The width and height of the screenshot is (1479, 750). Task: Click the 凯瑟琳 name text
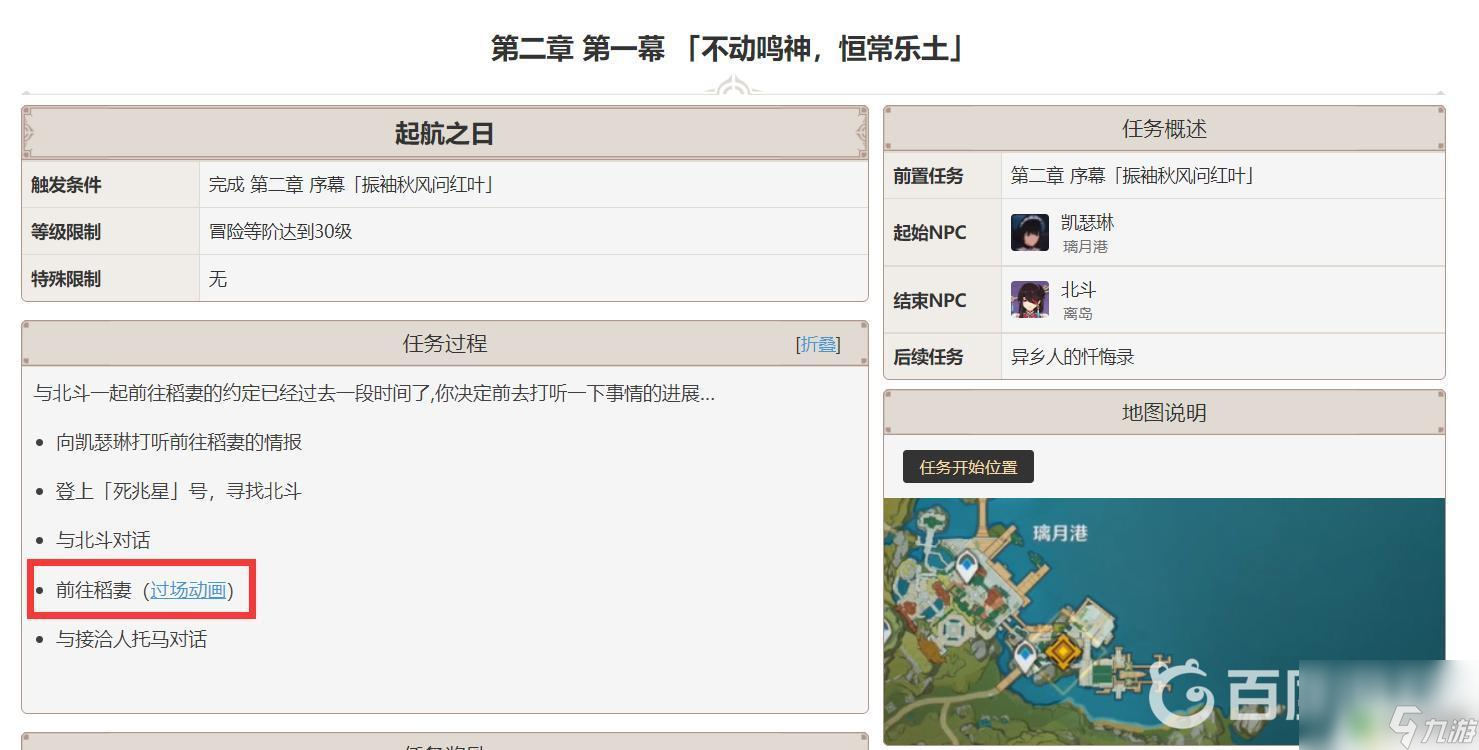1087,222
